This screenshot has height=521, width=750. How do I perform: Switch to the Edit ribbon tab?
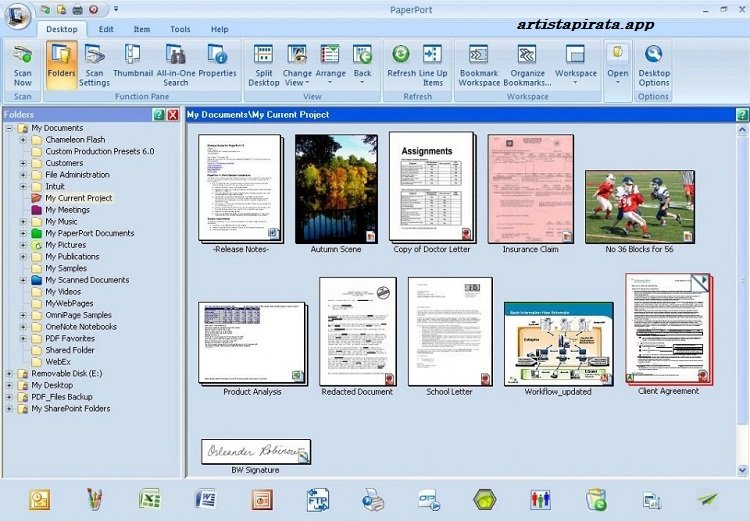coord(106,29)
